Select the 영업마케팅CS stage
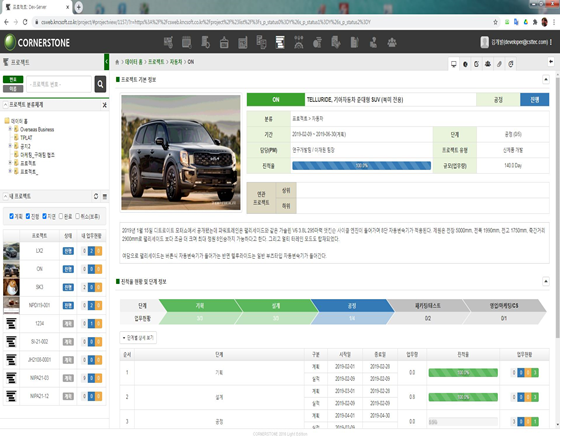The height and width of the screenshot is (437, 564). (504, 306)
